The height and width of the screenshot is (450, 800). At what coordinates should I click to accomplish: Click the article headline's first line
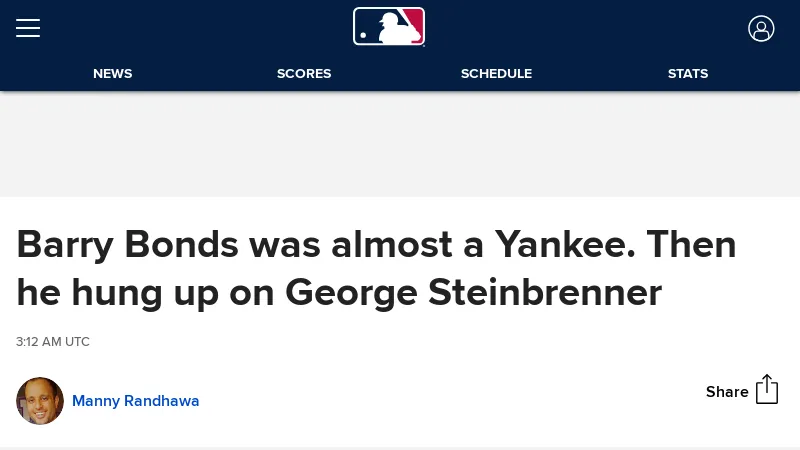376,245
